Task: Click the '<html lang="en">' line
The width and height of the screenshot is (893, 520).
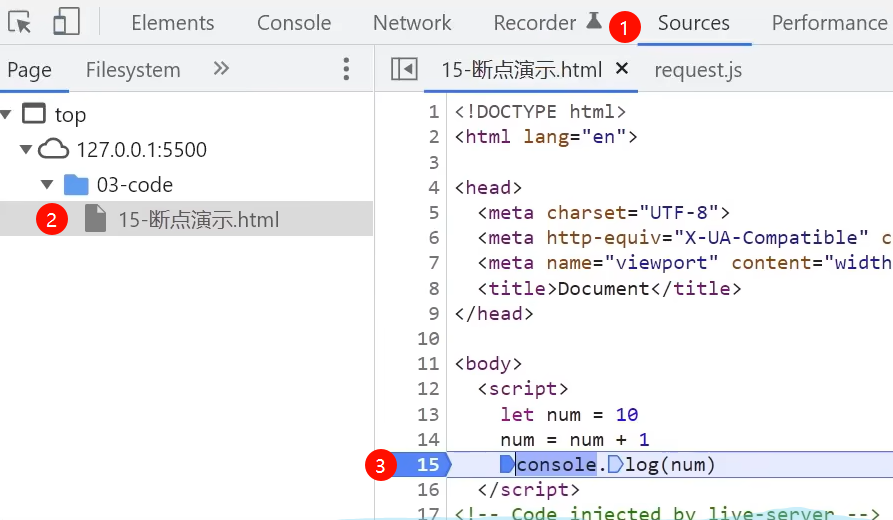Action: pyautogui.click(x=546, y=137)
